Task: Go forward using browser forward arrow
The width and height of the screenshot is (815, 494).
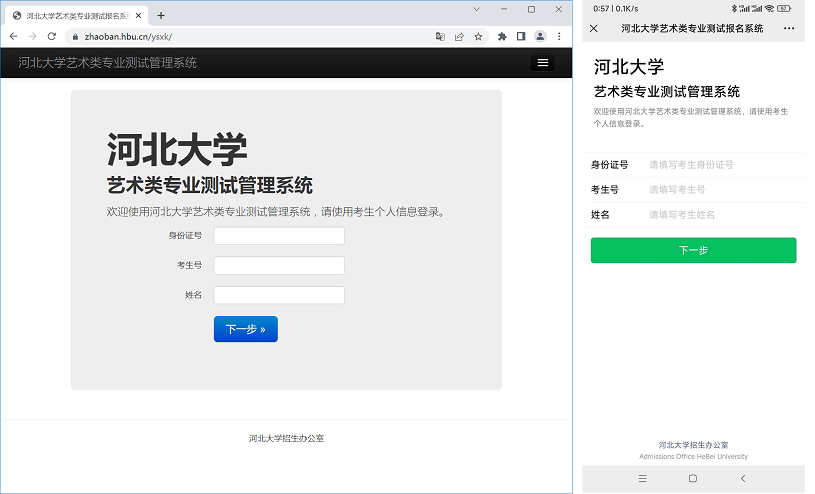Action: pos(32,36)
